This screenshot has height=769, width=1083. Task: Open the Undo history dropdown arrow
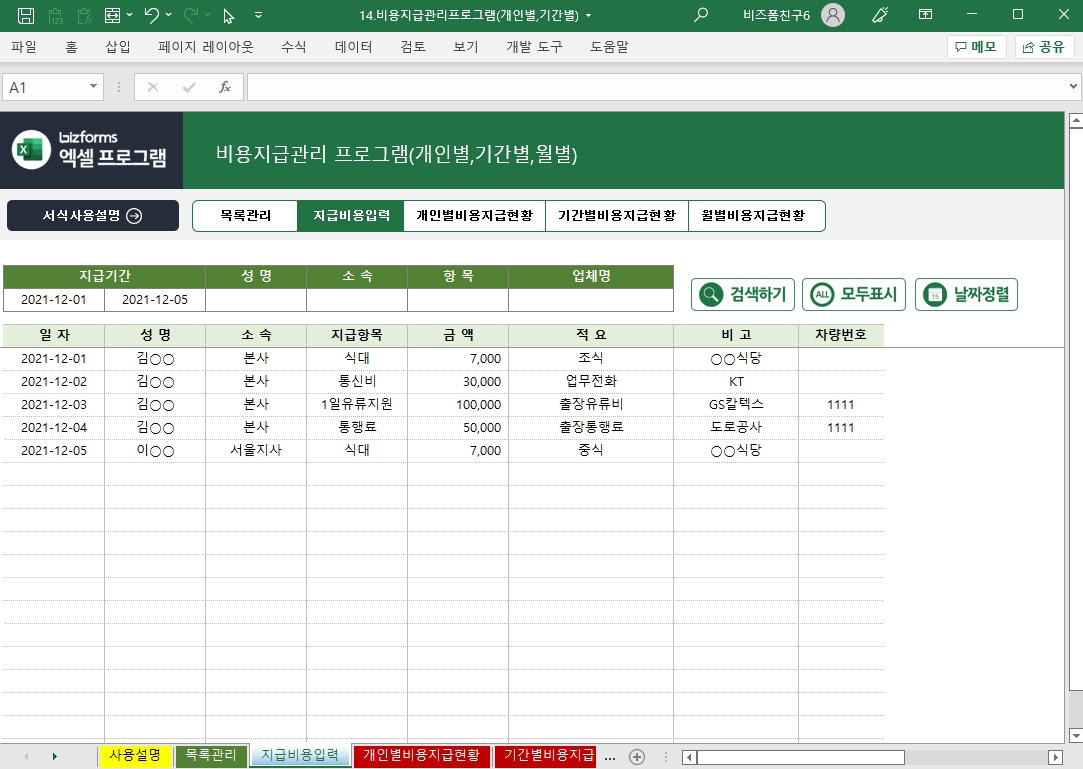pos(169,15)
